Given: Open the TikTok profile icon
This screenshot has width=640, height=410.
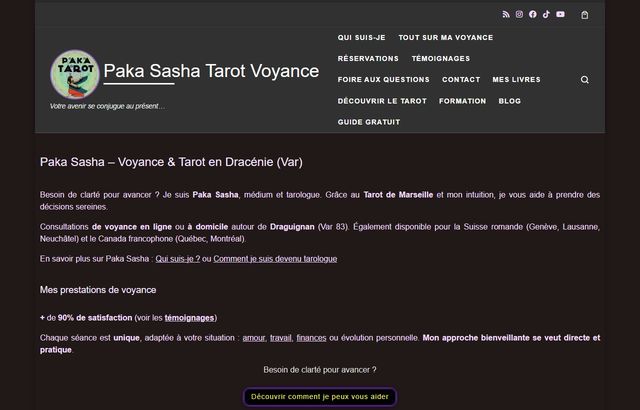Looking at the screenshot, I should pos(547,14).
